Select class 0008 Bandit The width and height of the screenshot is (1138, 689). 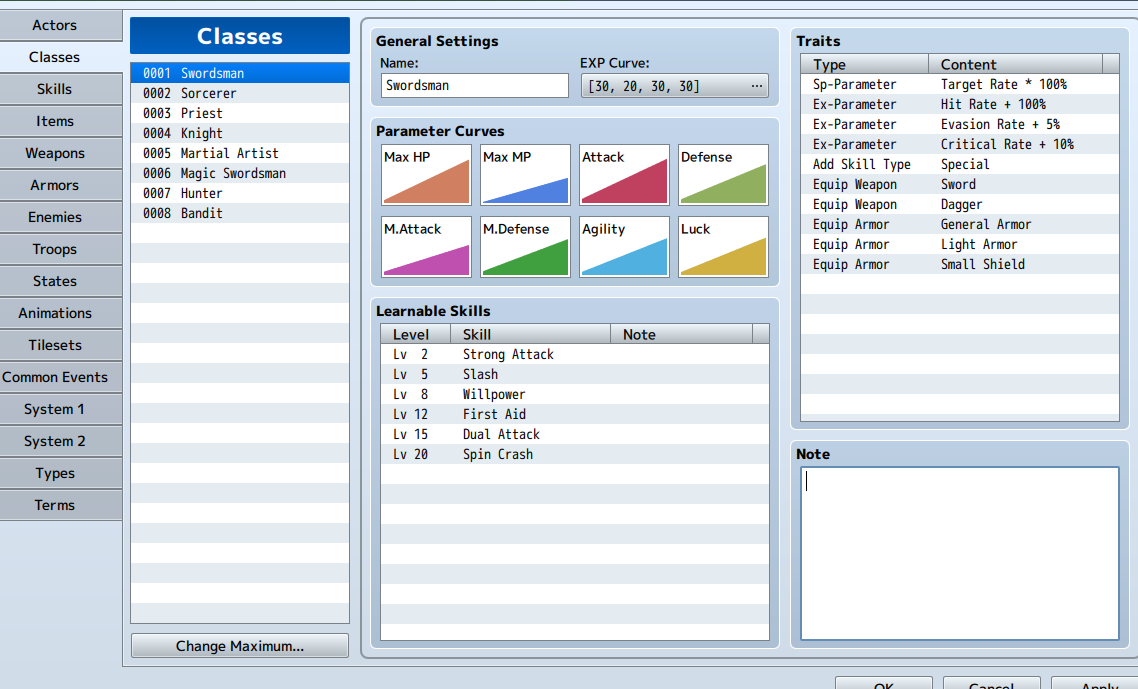240,213
